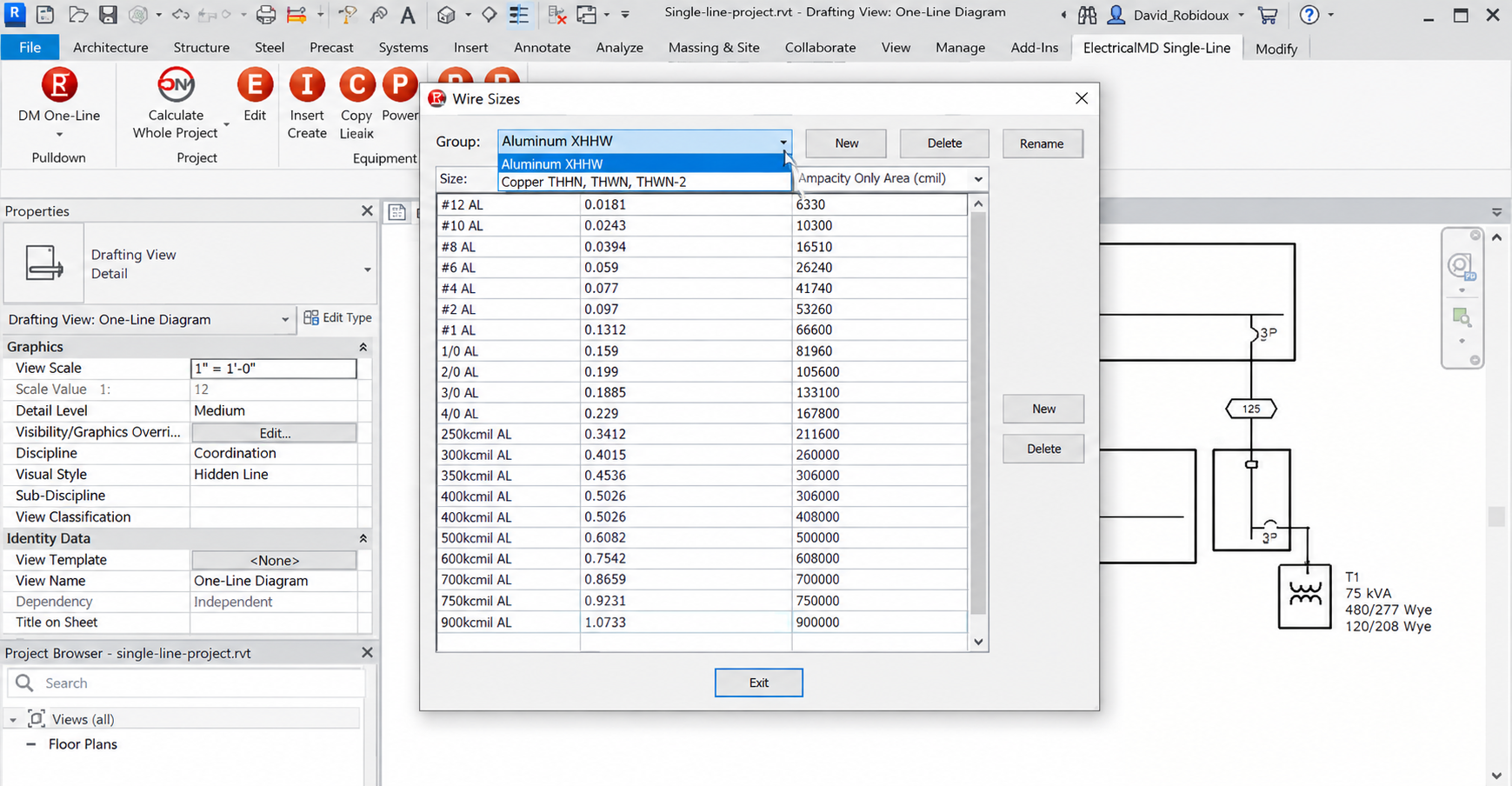Open the Drafting View type selector dropdown
The image size is (1512, 786).
click(x=368, y=270)
